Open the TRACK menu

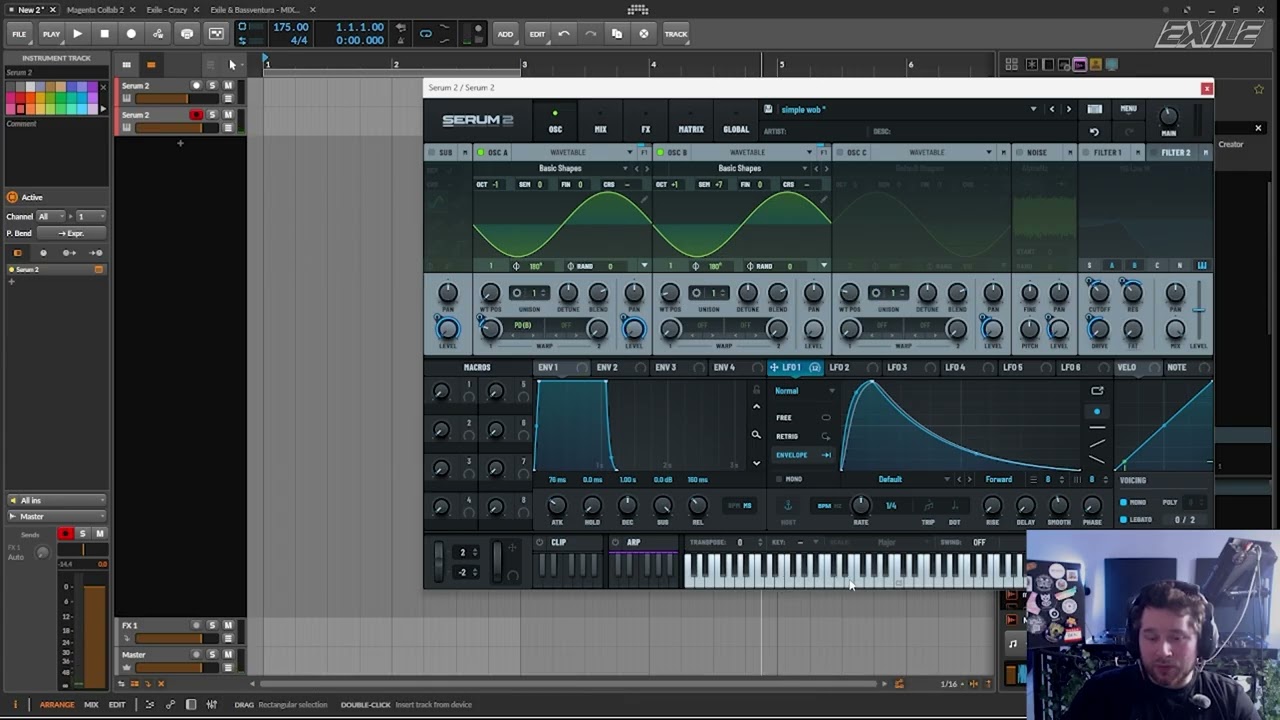coord(676,34)
